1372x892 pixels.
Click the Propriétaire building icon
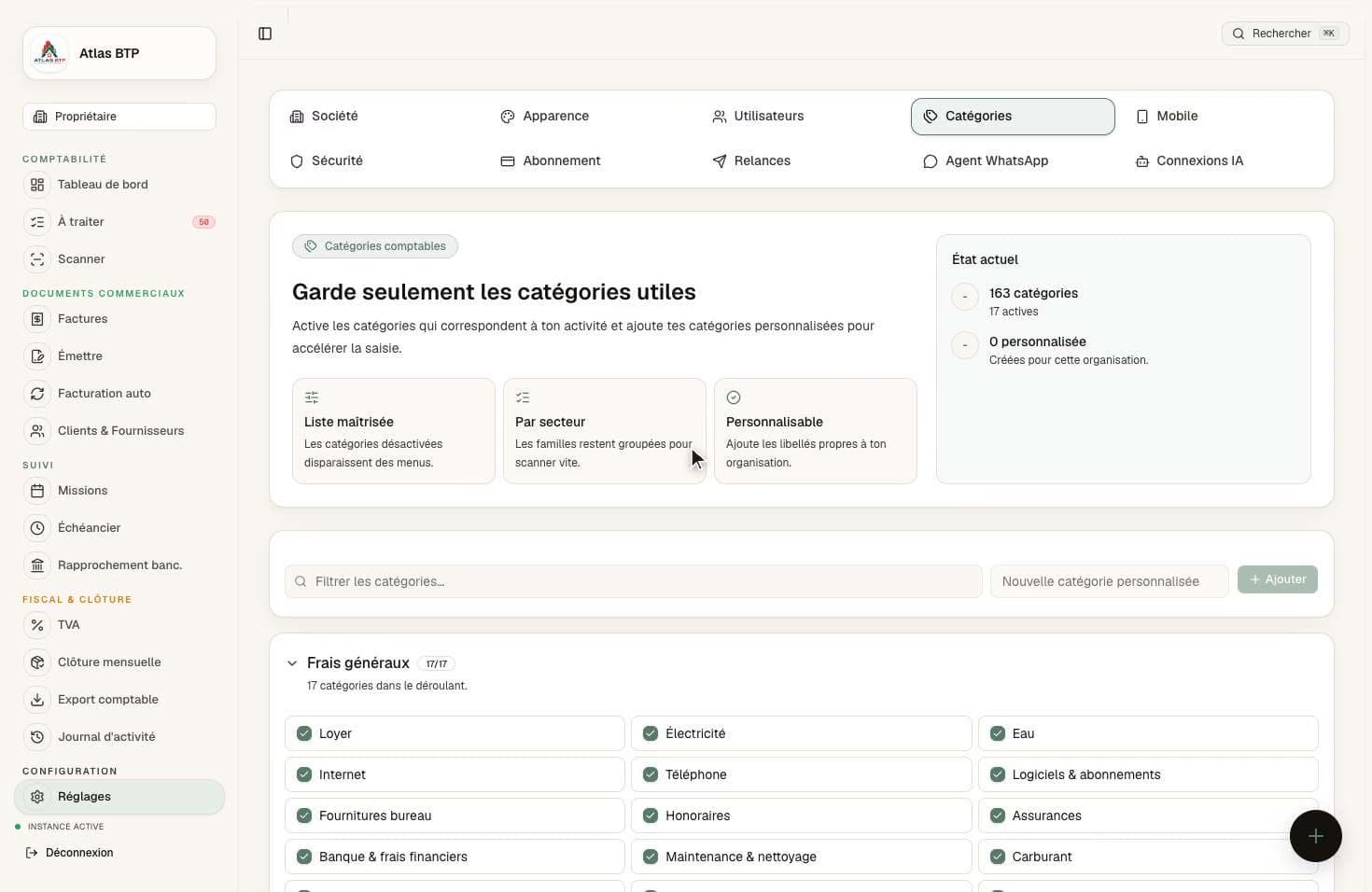pos(40,117)
